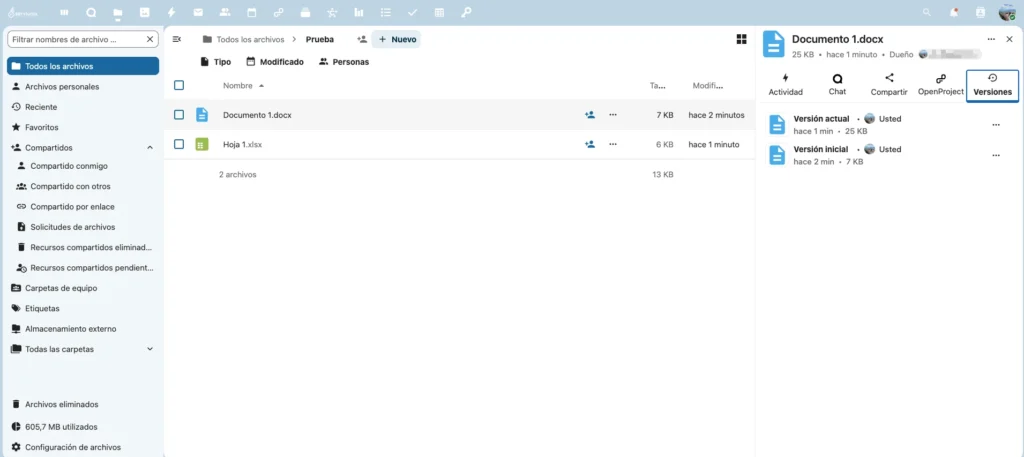Switch to the Compartir tab
This screenshot has width=1024, height=457.
[x=889, y=86]
